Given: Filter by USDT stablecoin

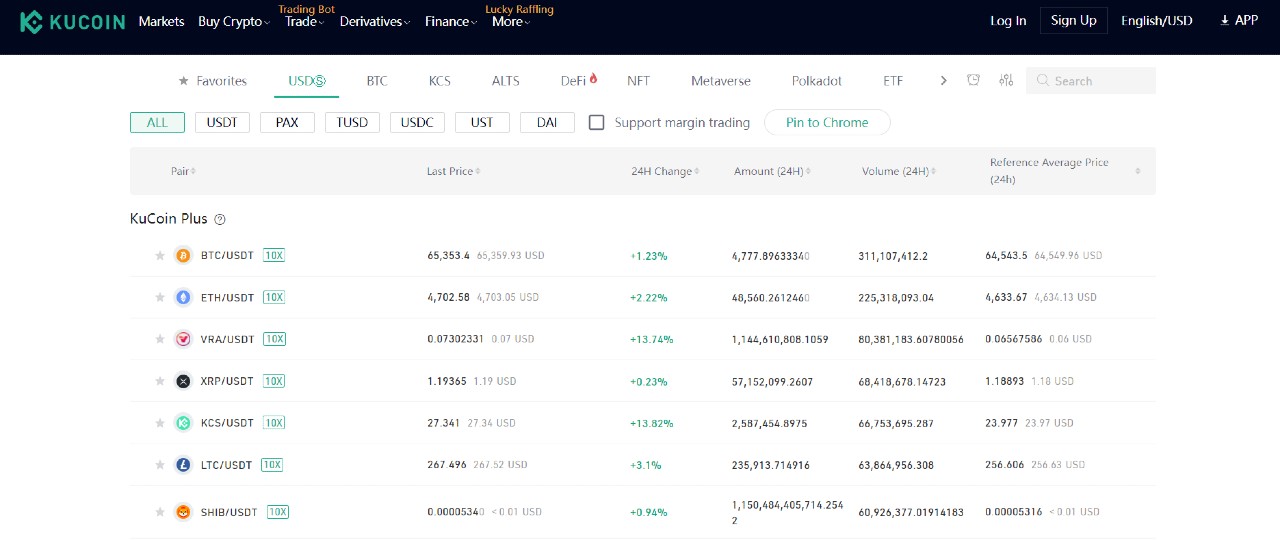Looking at the screenshot, I should coord(222,123).
